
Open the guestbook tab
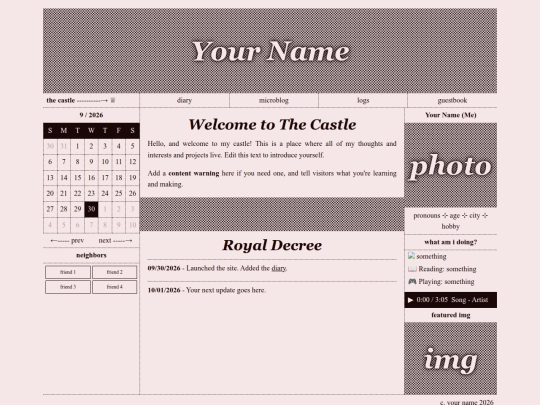click(x=452, y=100)
